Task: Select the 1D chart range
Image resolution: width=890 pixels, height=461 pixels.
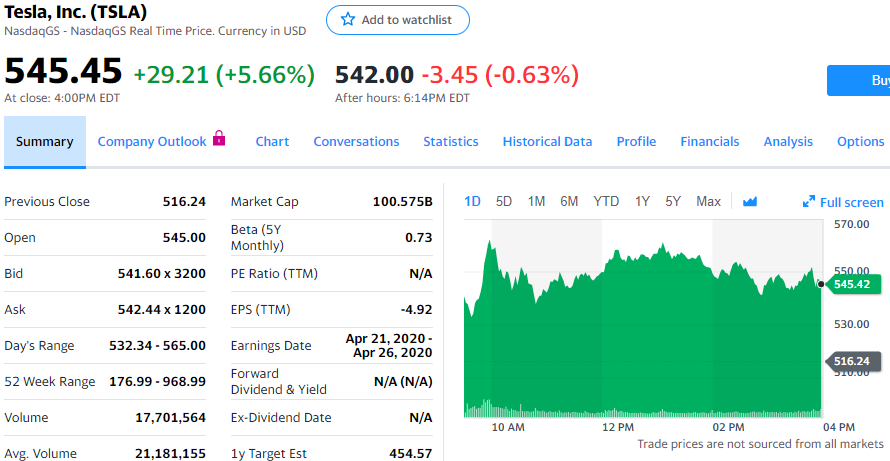Action: point(473,202)
